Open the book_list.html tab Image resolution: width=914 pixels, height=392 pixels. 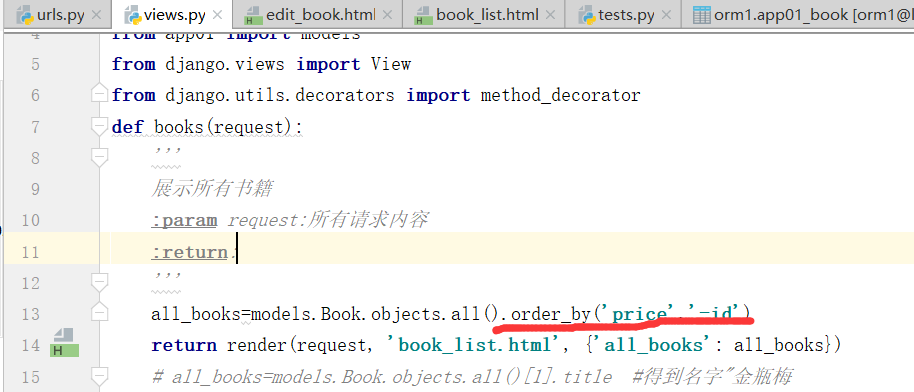pos(484,15)
